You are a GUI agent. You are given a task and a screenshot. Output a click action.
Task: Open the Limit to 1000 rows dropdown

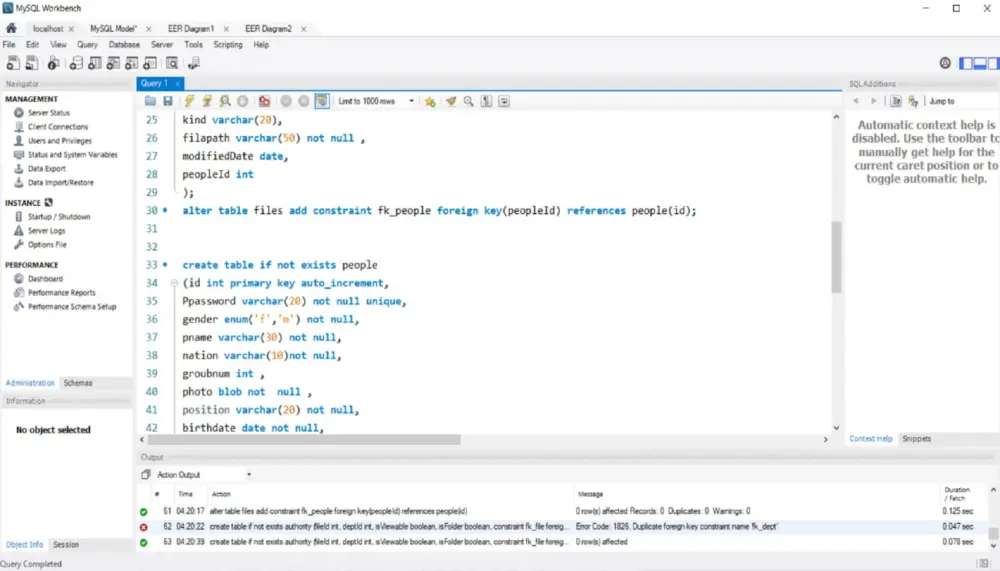click(x=376, y=101)
